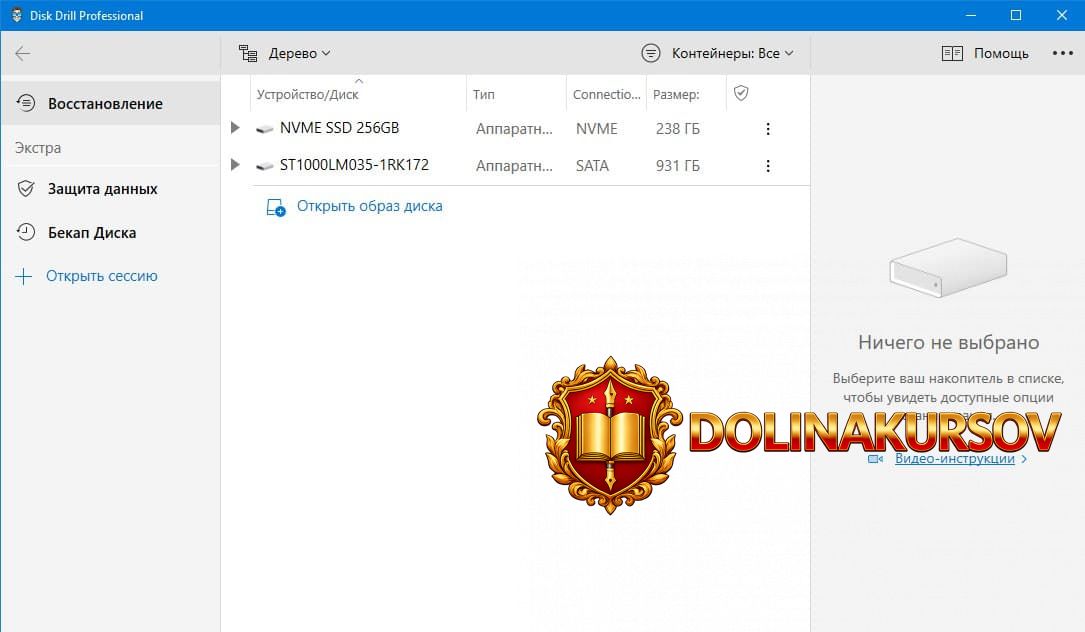Screen dimensions: 1085x632
Task: Open the three-dot menu in the top bar
Action: [1062, 54]
